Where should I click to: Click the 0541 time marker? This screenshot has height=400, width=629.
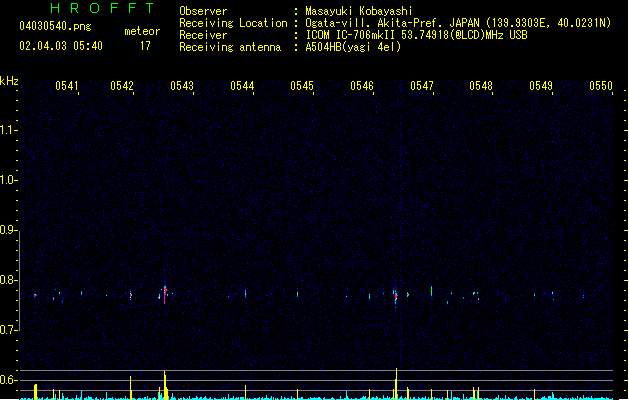(67, 86)
